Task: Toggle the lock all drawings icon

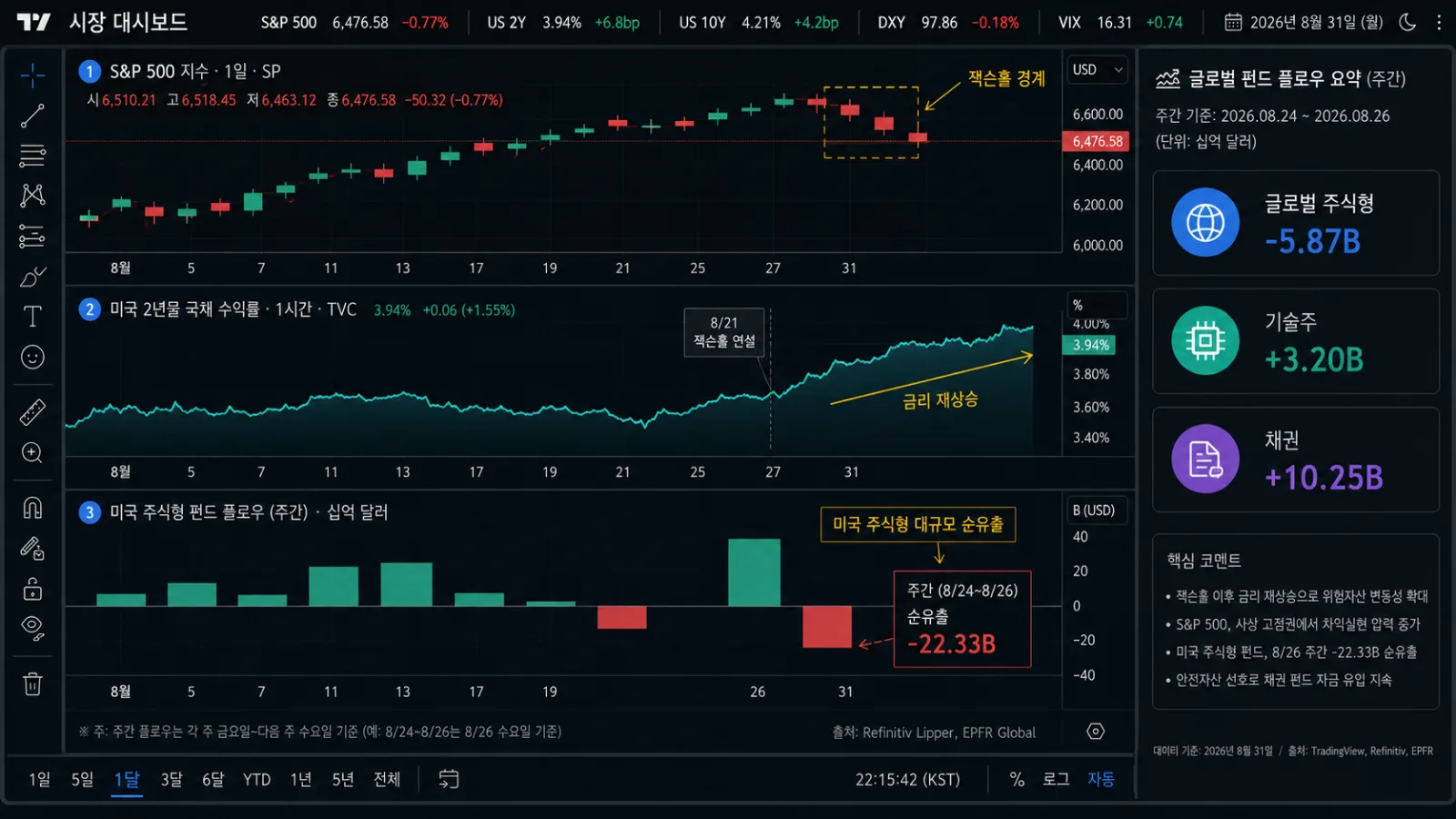Action: pyautogui.click(x=33, y=589)
